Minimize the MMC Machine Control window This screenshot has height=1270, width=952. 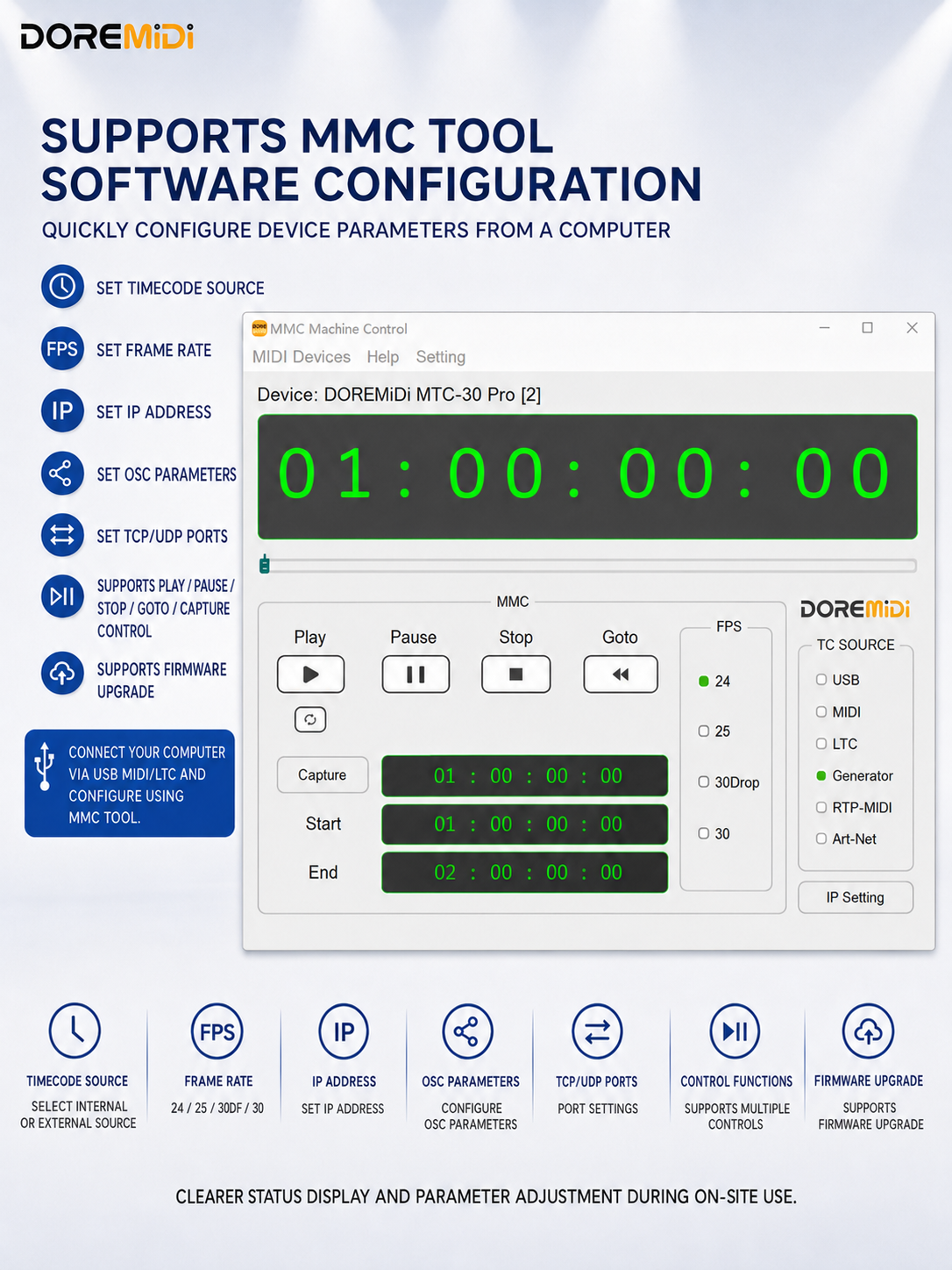[x=824, y=328]
